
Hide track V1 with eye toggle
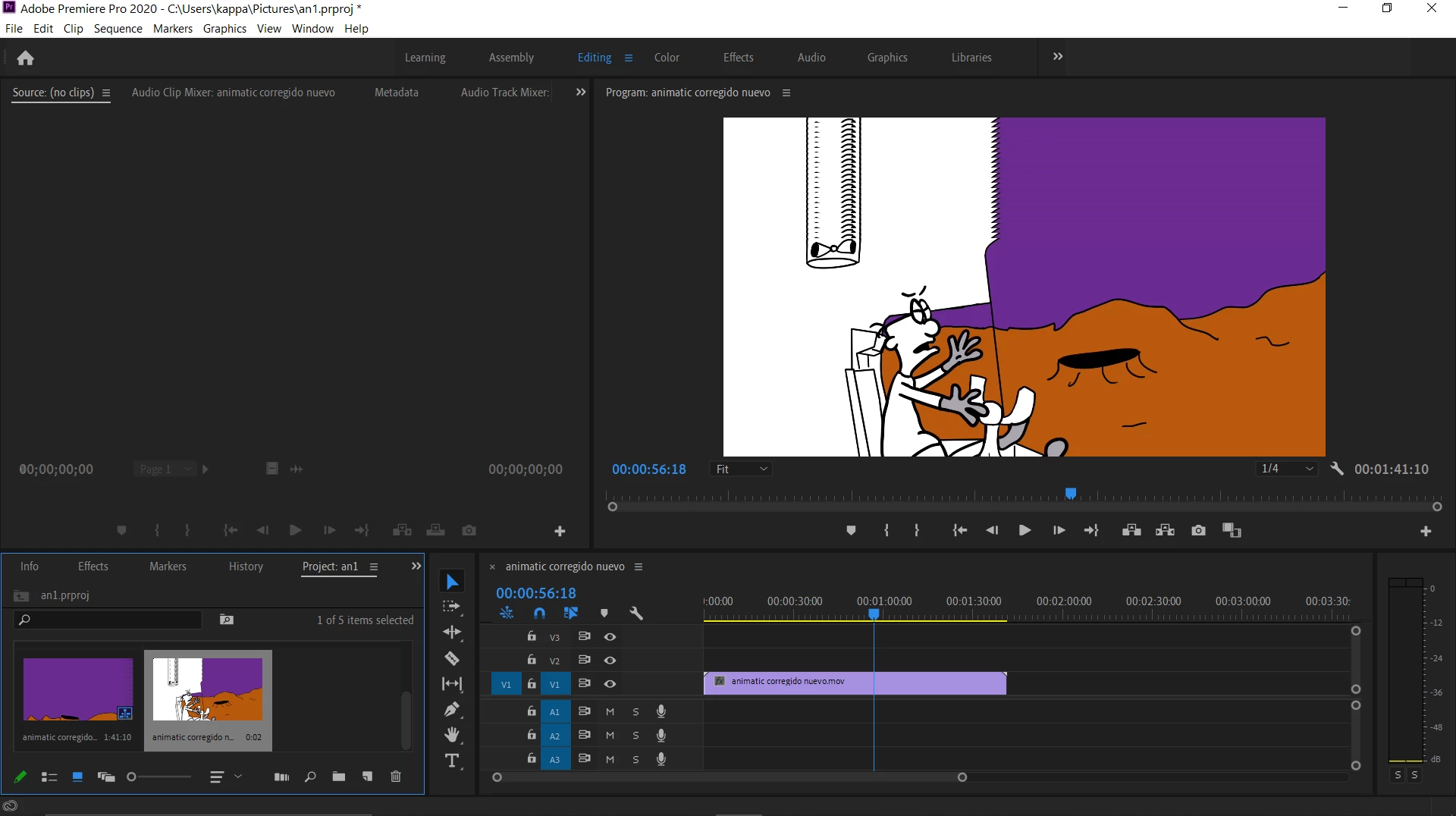(x=610, y=684)
